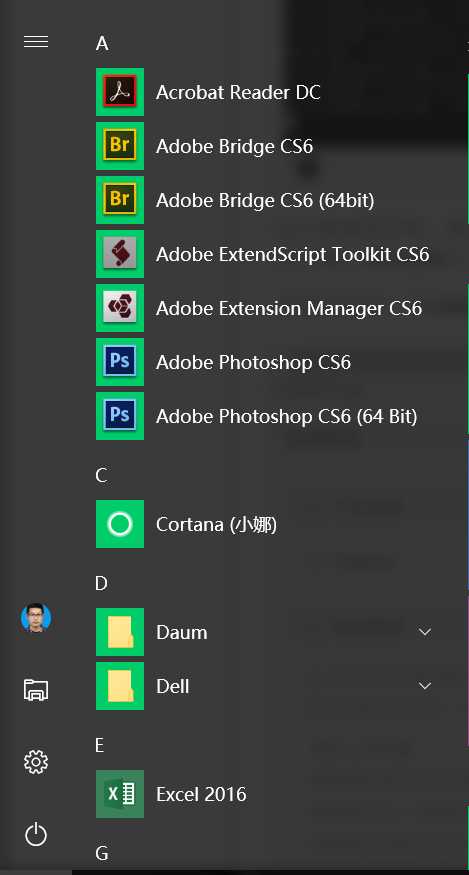Expand the Dell folder chevron
Screen dimensions: 469x875
click(425, 686)
